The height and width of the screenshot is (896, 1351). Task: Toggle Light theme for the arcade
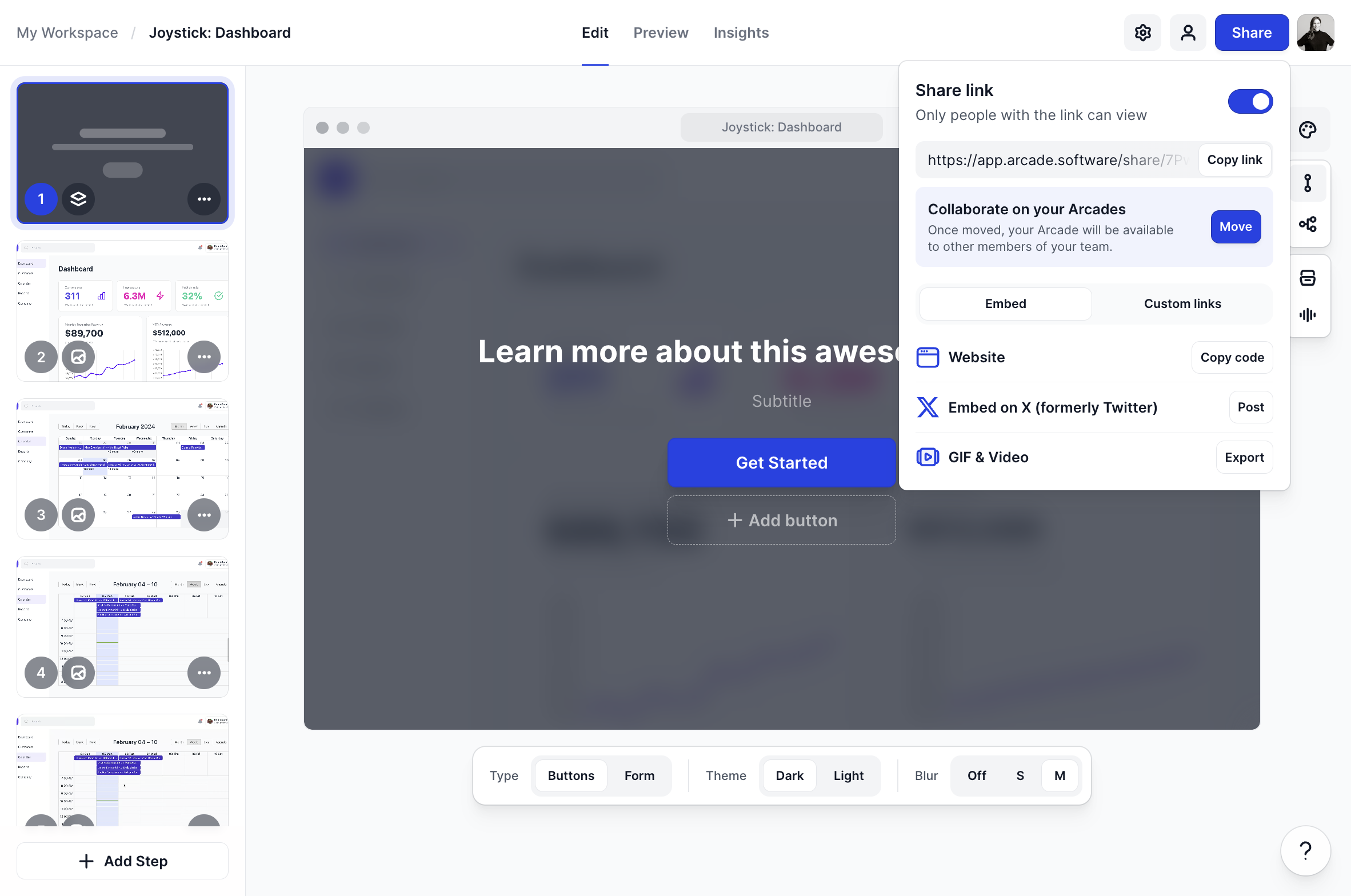click(849, 775)
